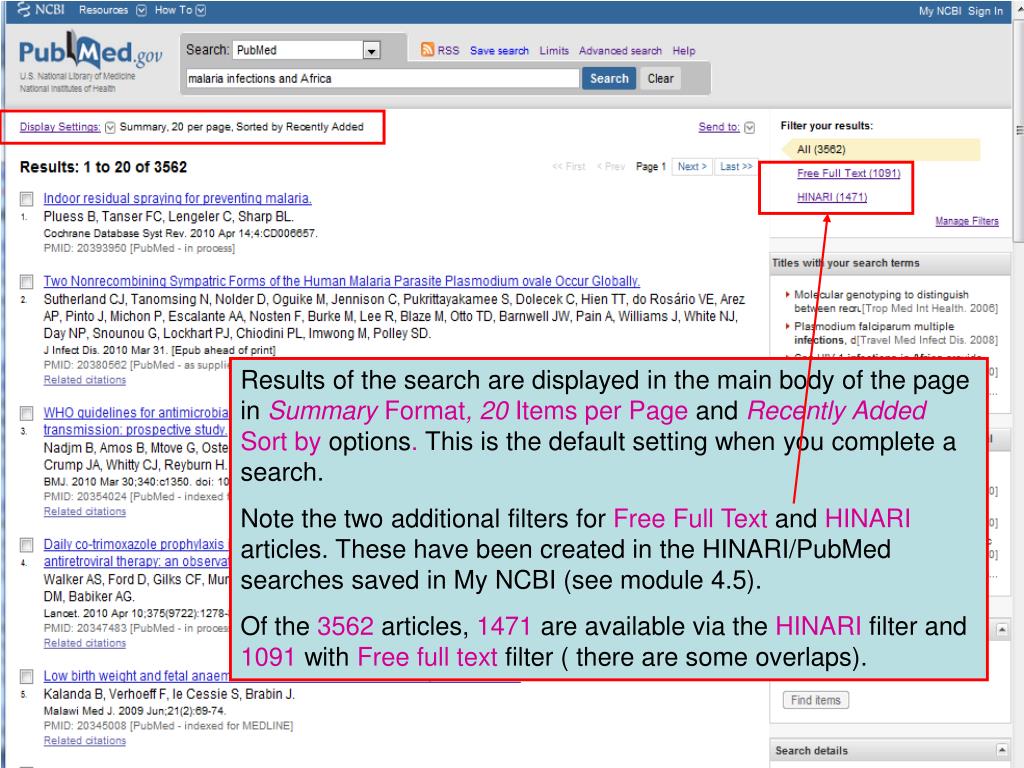The height and width of the screenshot is (768, 1024).
Task: Click author line Pluess B, Tanser FC
Action: pos(168,217)
